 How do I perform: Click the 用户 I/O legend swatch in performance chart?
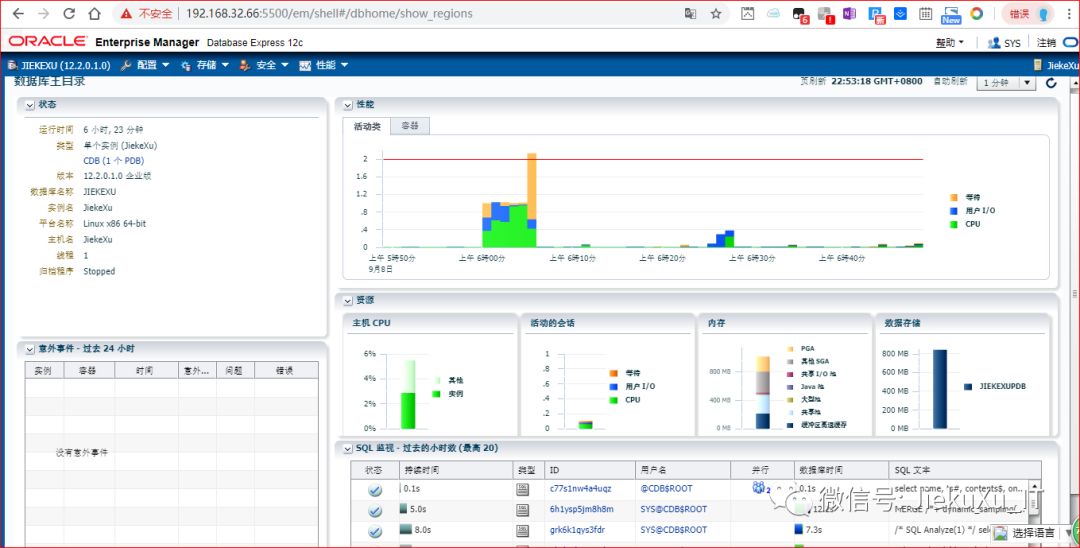click(954, 211)
